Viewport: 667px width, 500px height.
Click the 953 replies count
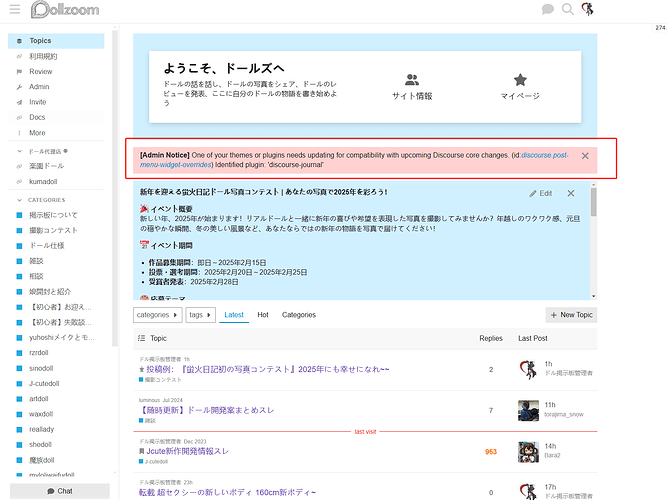(491, 451)
